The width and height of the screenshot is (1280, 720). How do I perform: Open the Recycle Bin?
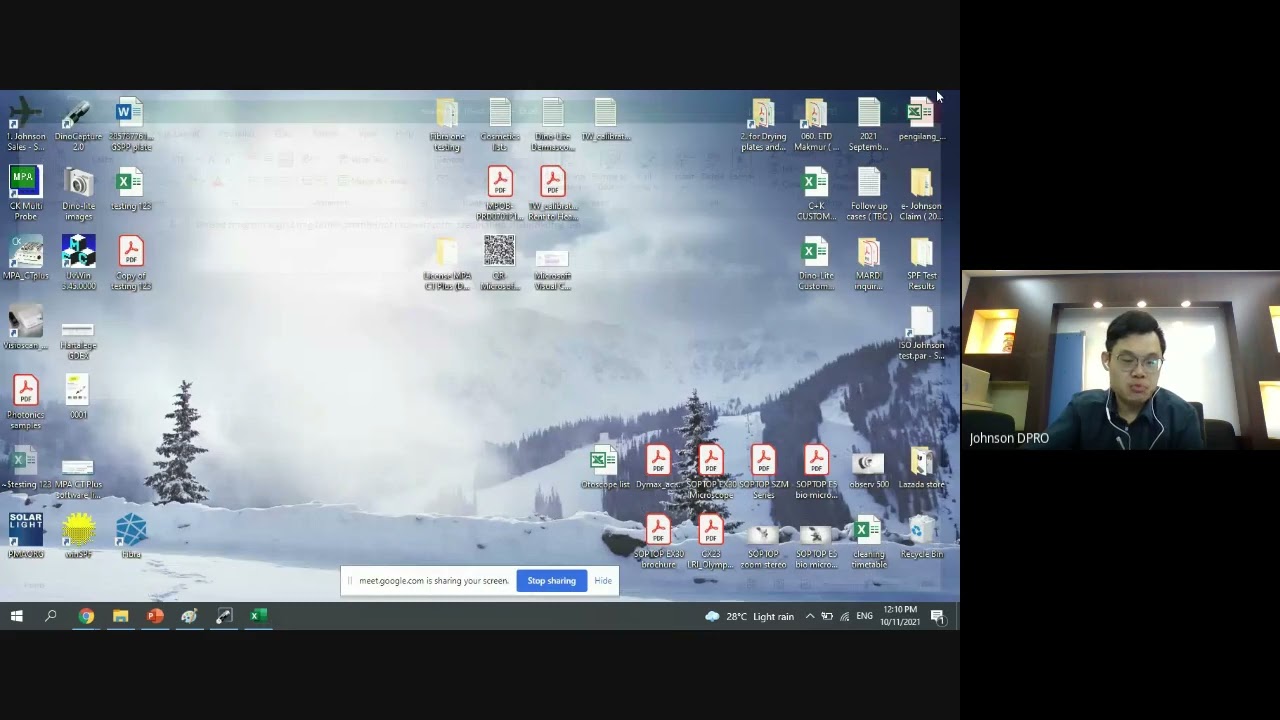tap(921, 536)
